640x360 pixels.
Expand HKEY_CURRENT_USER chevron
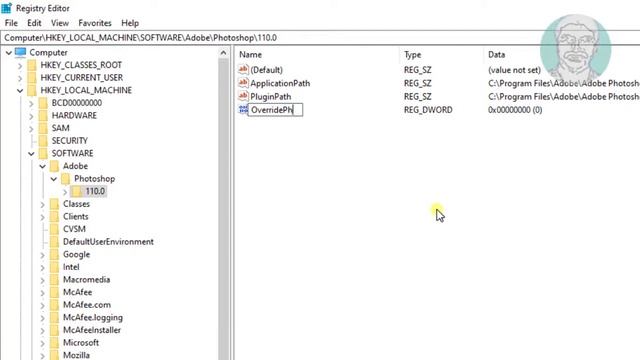click(x=20, y=78)
